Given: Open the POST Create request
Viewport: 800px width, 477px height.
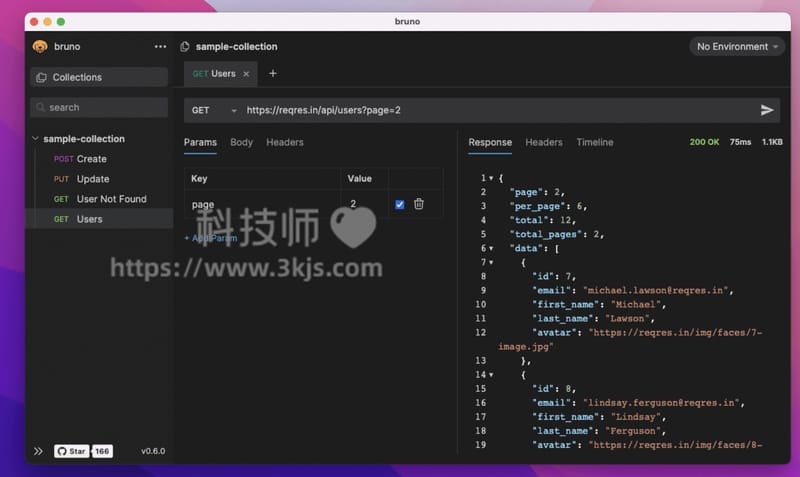Looking at the screenshot, I should click(x=99, y=159).
